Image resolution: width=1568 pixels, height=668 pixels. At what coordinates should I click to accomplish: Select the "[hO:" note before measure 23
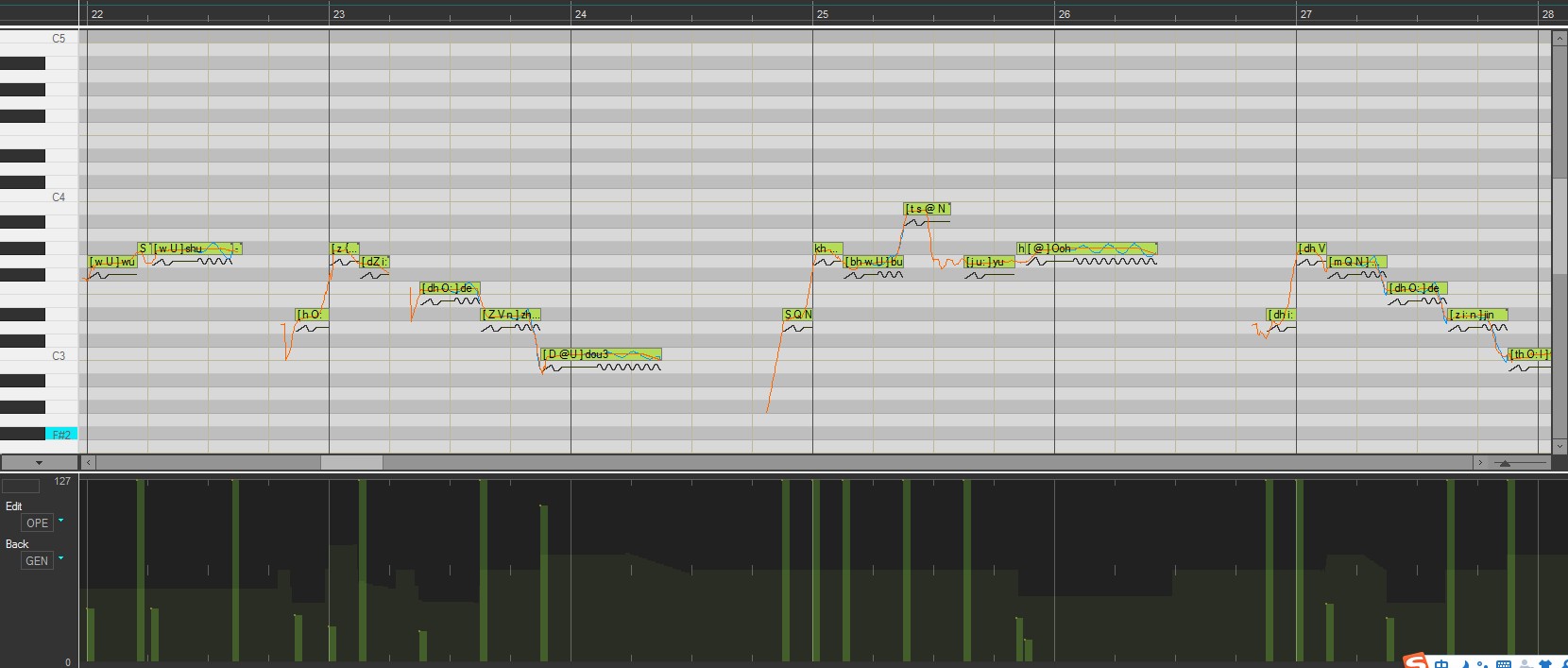312,315
